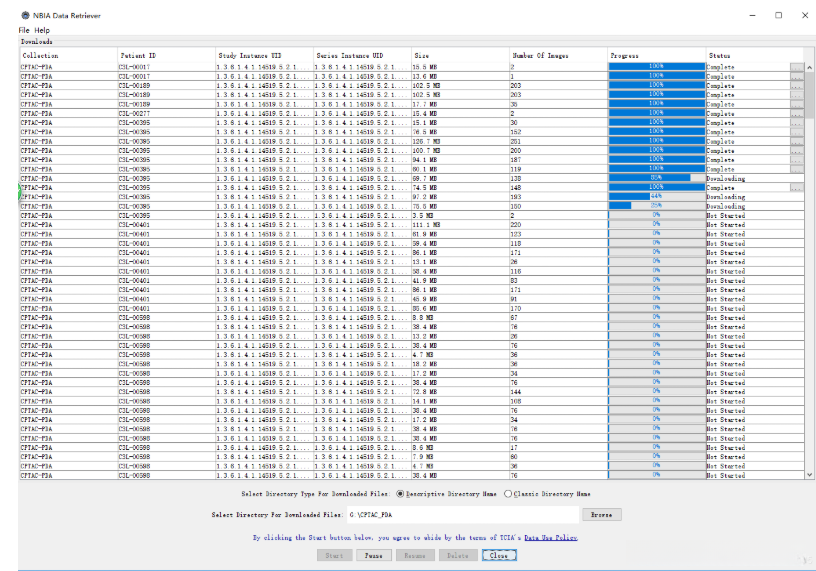Click the Browse button
This screenshot has width=816, height=571.
coord(602,515)
